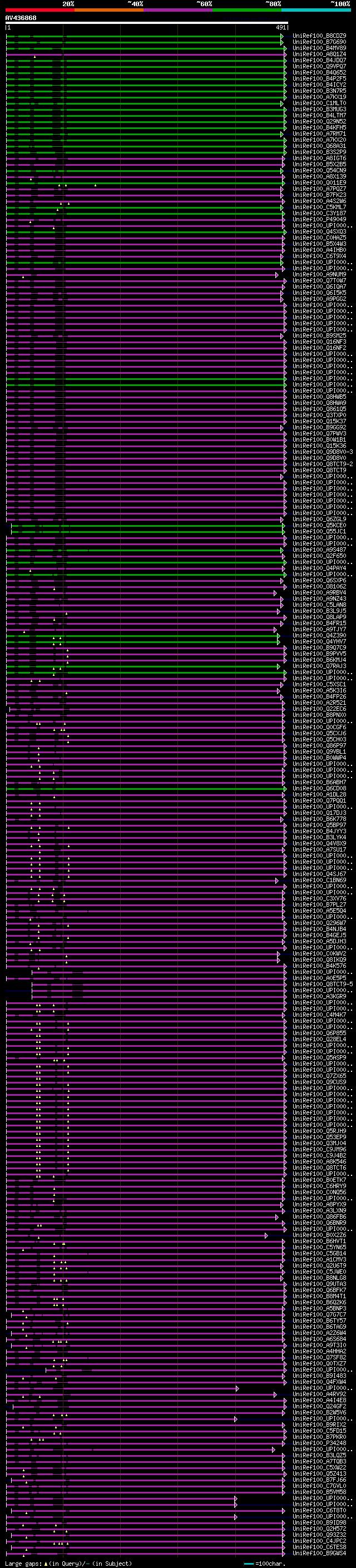The width and height of the screenshot is (356, 1568).
Task: Click the UniRef100_Q5KCE0 label
Action: [319, 525]
